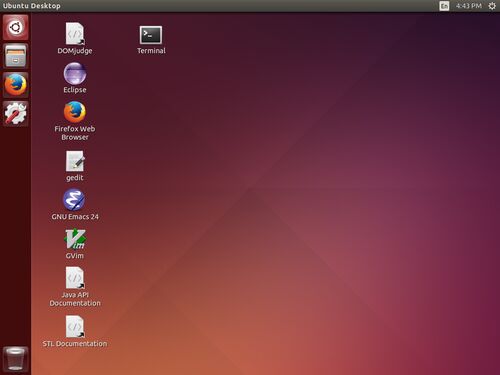This screenshot has width=500, height=375.
Task: Open Files manager in the launcher
Action: point(16,56)
